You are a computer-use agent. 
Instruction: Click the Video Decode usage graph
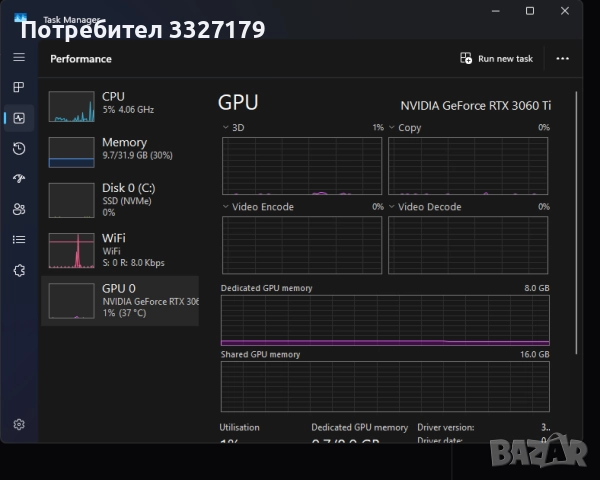coord(468,245)
